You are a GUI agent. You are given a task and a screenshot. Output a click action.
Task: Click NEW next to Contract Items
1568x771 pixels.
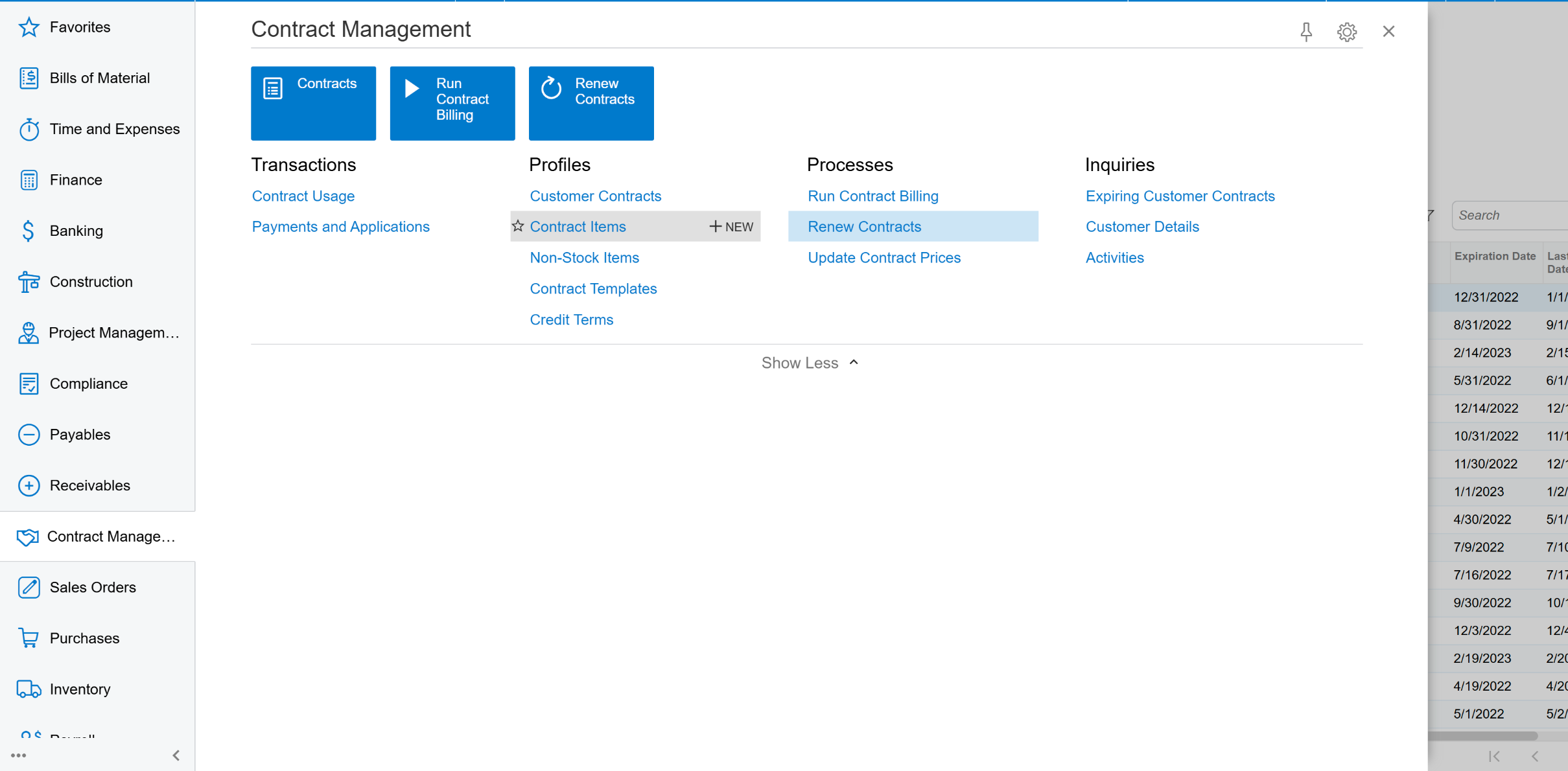point(731,227)
